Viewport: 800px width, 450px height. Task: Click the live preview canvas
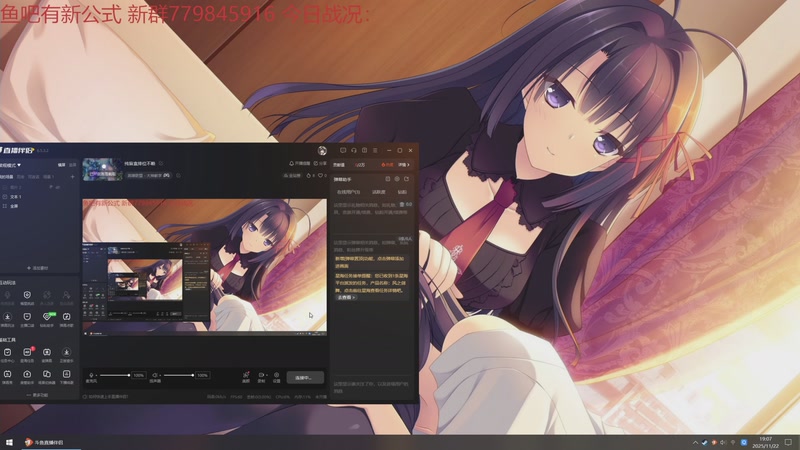click(x=205, y=267)
